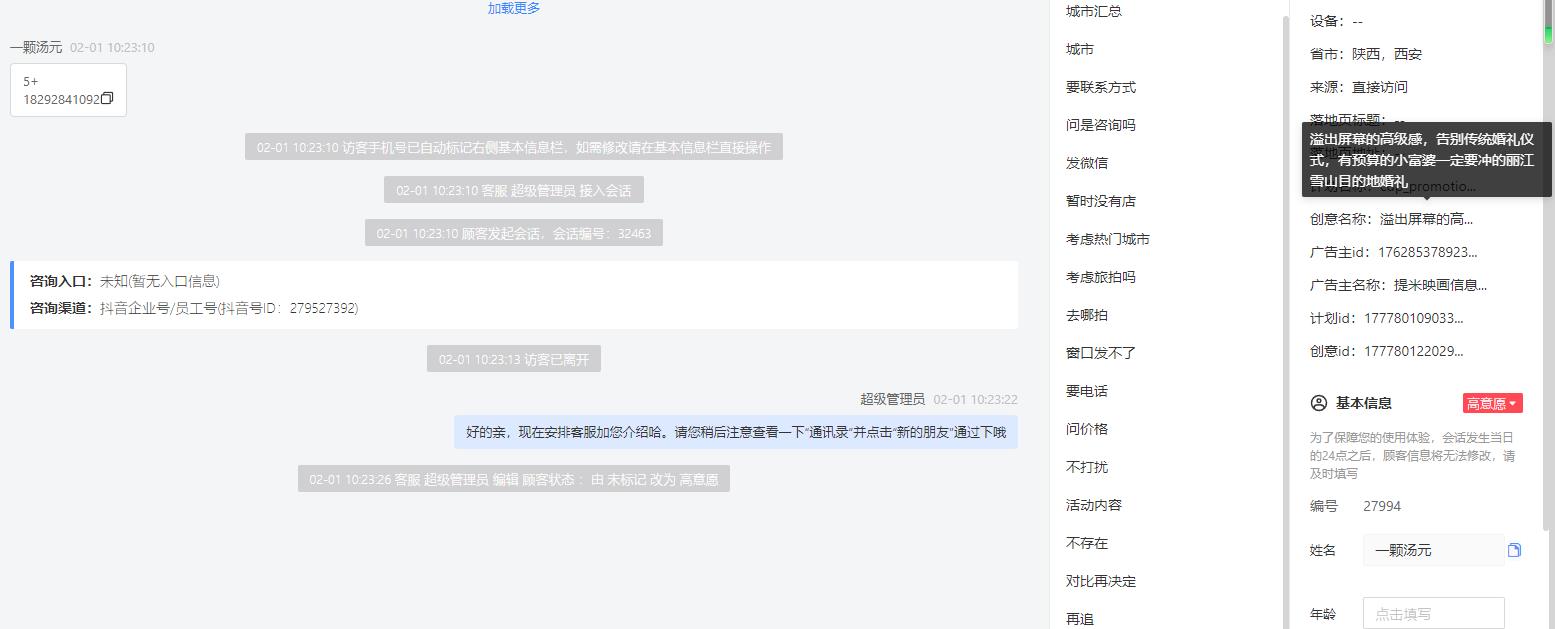Choose the 去哪拍 quick reply
The height and width of the screenshot is (629, 1555).
tap(1087, 315)
